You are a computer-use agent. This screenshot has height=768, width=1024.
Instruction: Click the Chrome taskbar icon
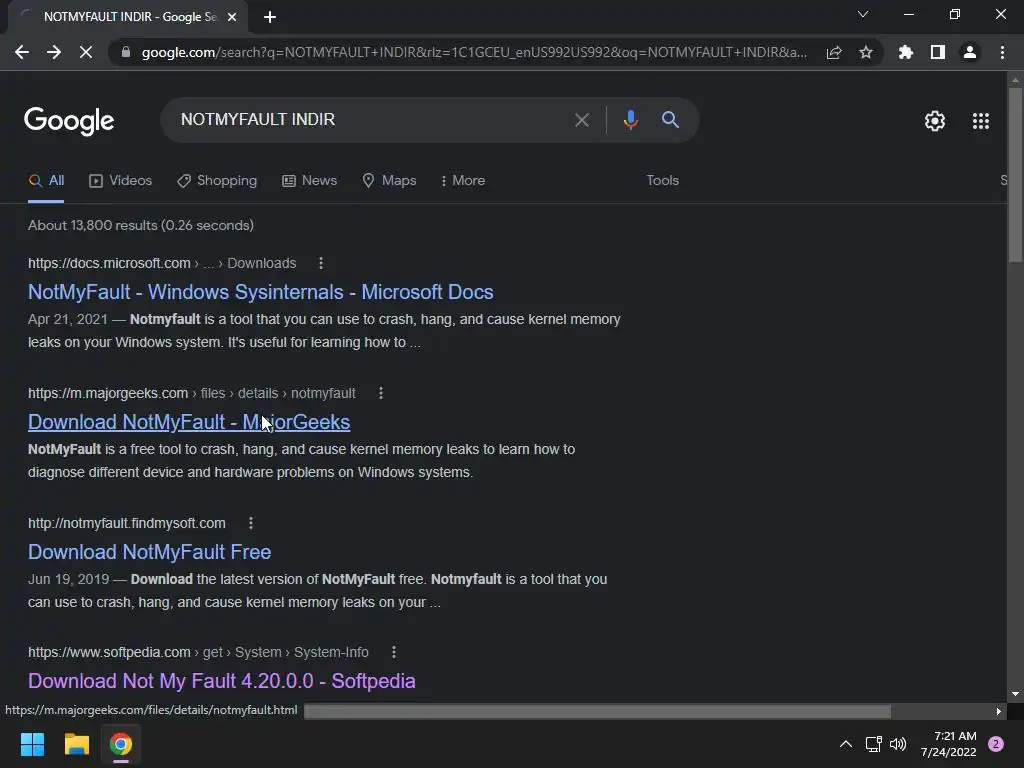[121, 744]
